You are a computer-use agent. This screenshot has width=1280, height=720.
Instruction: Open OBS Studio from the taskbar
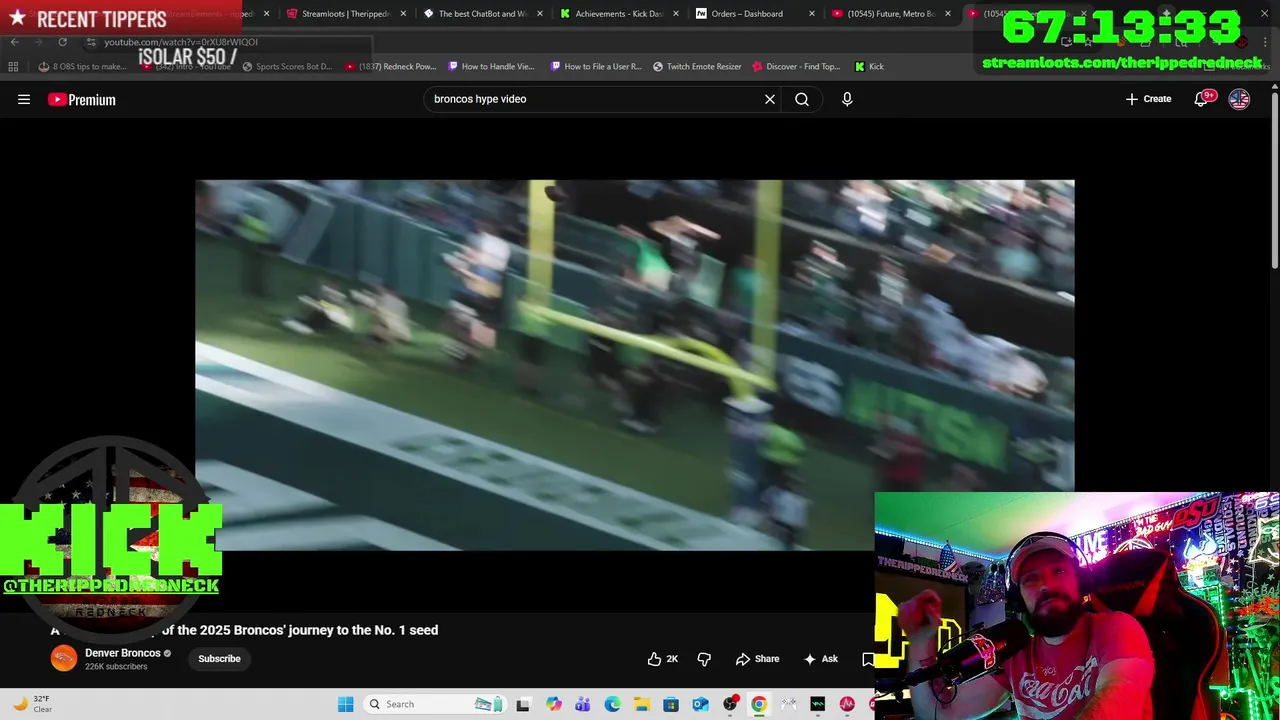pyautogui.click(x=730, y=704)
